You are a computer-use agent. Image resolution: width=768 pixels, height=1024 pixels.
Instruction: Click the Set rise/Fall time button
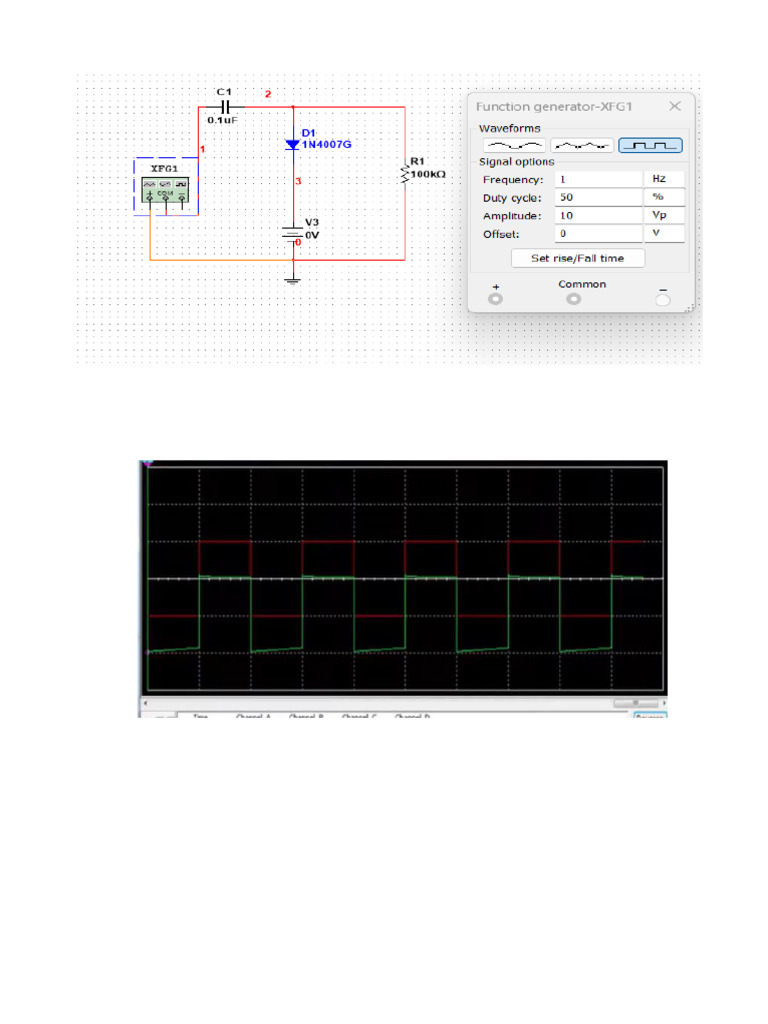578,258
